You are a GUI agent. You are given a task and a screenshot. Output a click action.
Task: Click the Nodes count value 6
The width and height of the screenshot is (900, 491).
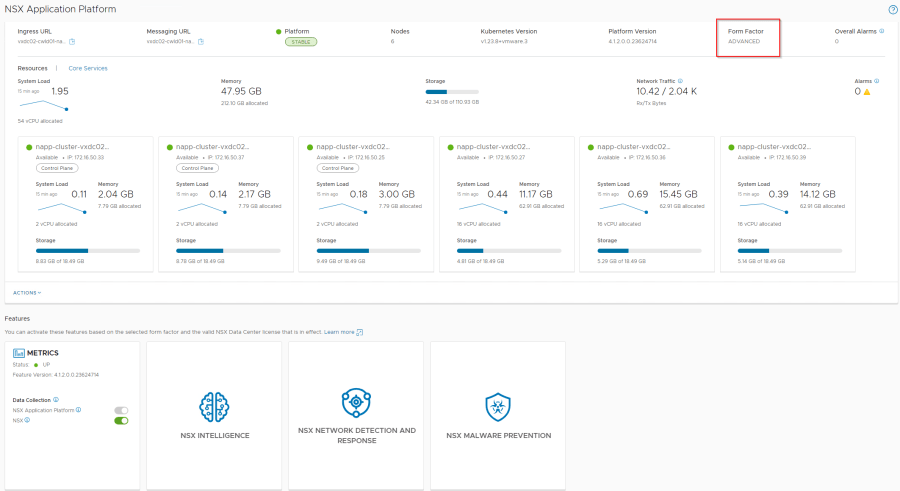coord(393,41)
